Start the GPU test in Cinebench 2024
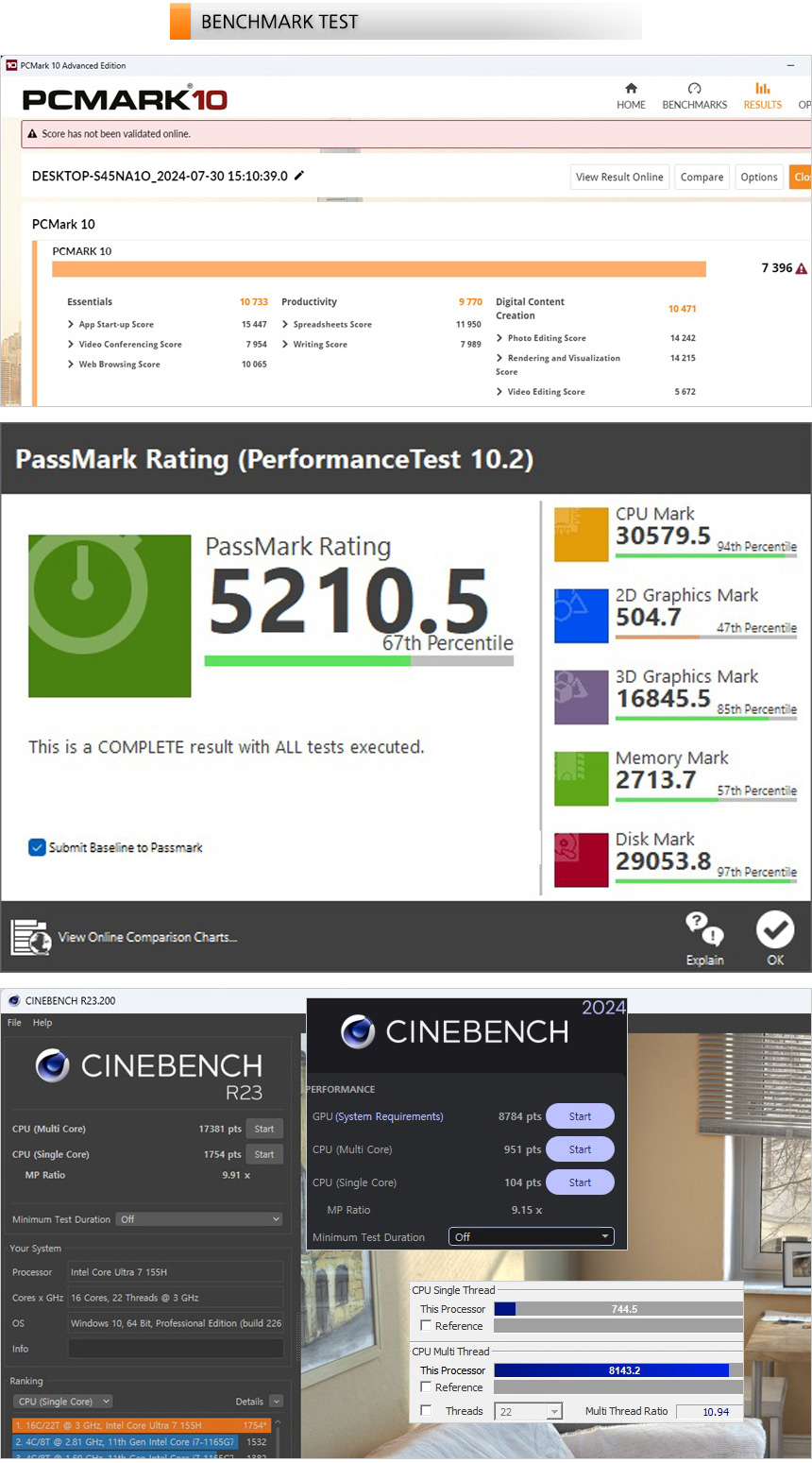The image size is (812, 1463). pyautogui.click(x=580, y=1116)
